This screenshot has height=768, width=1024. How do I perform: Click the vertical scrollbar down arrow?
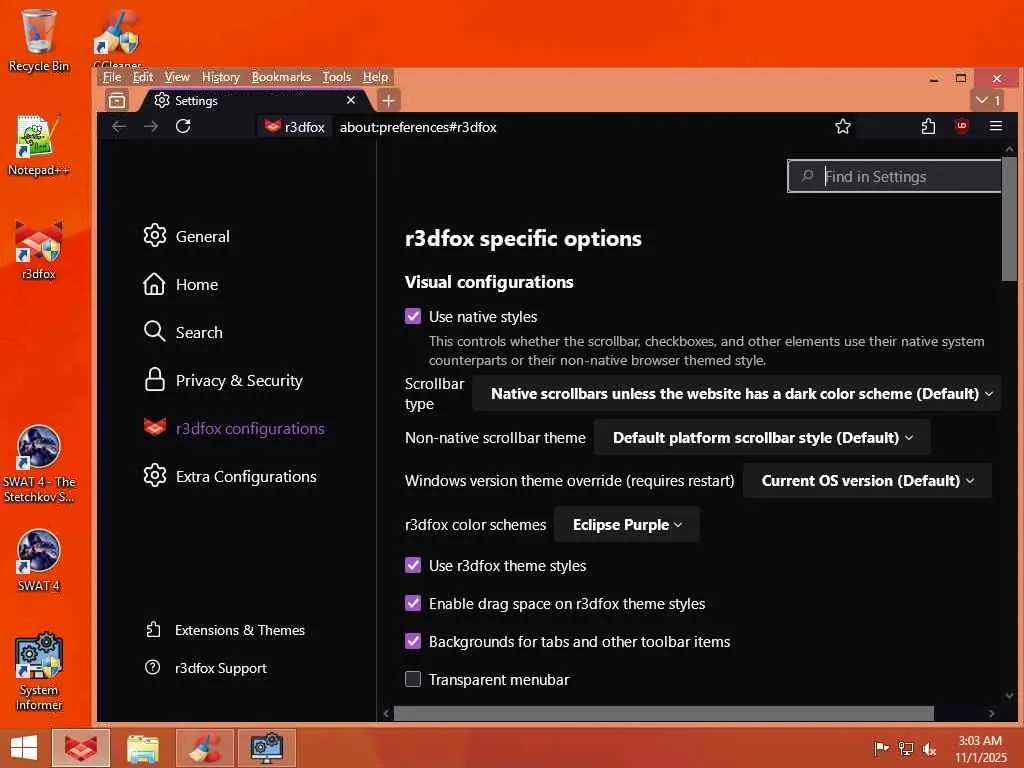[1010, 696]
